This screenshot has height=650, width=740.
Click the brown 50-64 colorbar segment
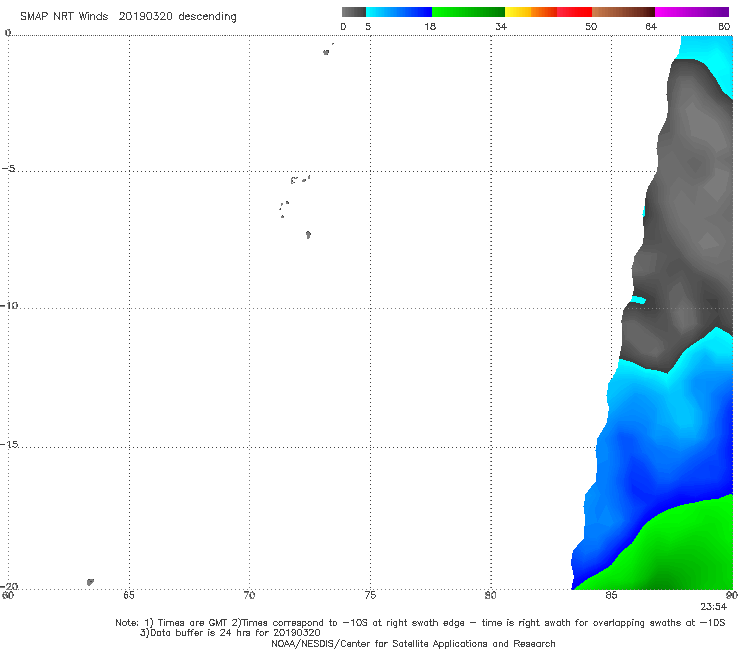[623, 12]
